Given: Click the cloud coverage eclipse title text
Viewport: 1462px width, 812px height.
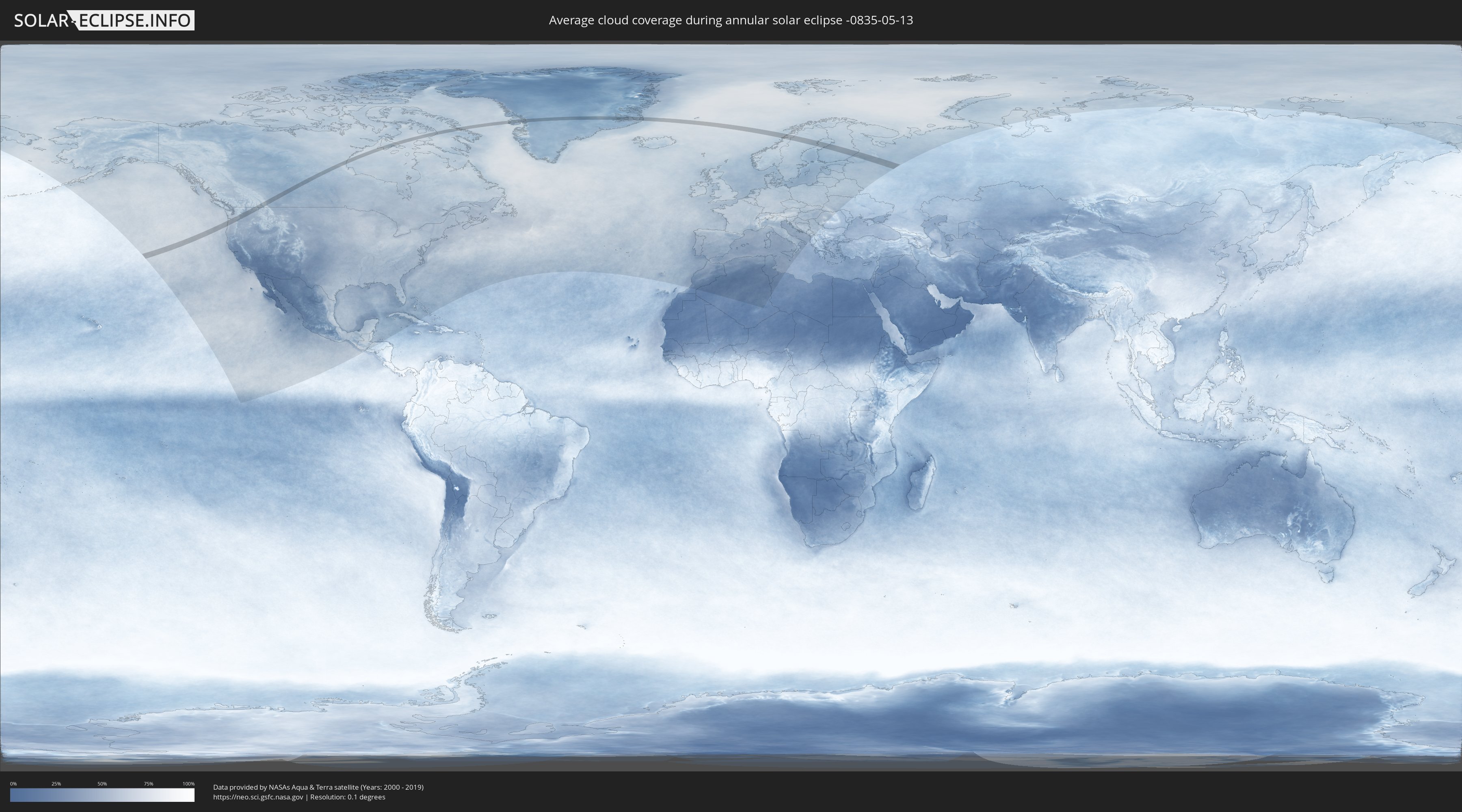Looking at the screenshot, I should coord(731,20).
